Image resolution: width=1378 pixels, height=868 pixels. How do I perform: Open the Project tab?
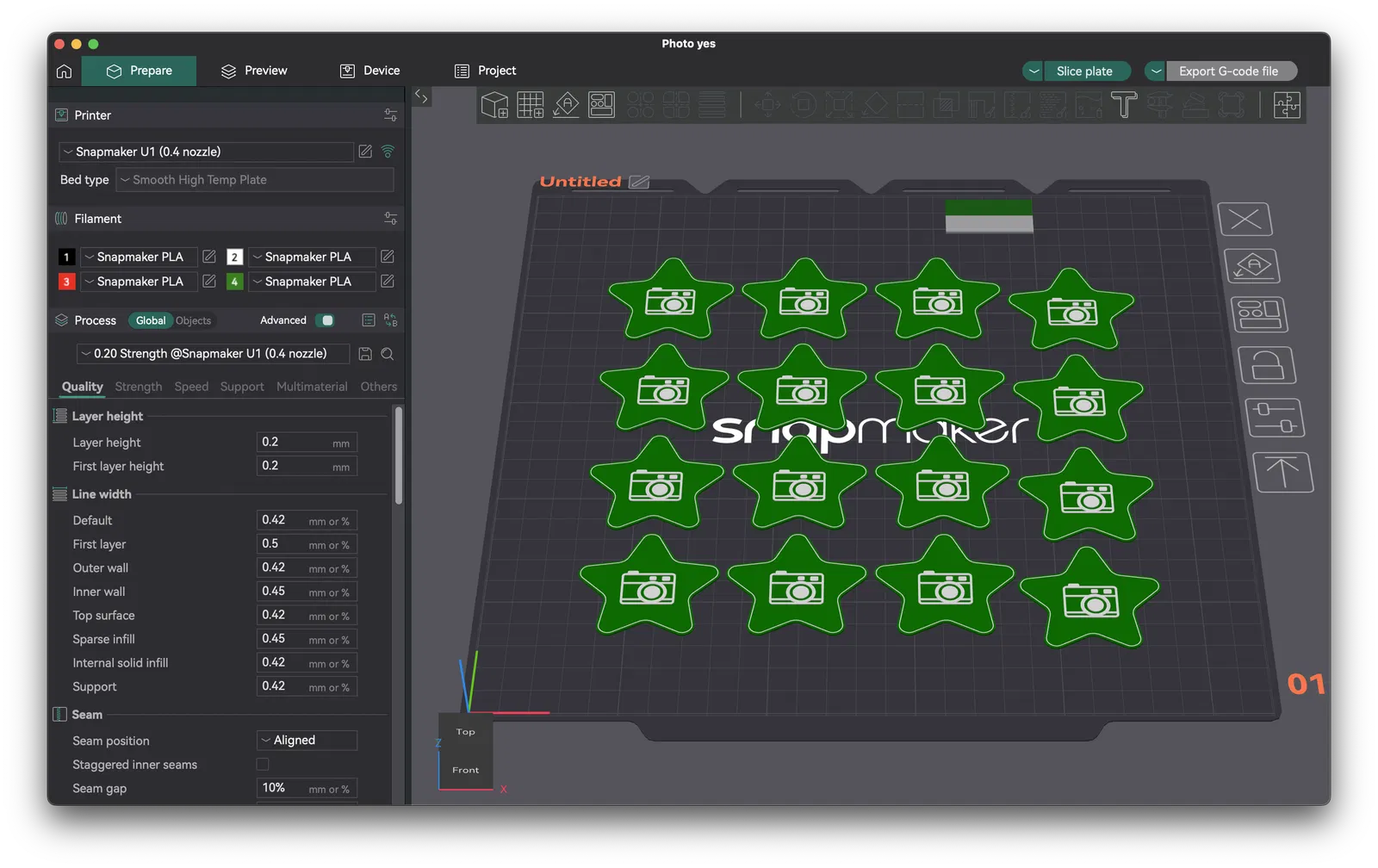point(485,71)
